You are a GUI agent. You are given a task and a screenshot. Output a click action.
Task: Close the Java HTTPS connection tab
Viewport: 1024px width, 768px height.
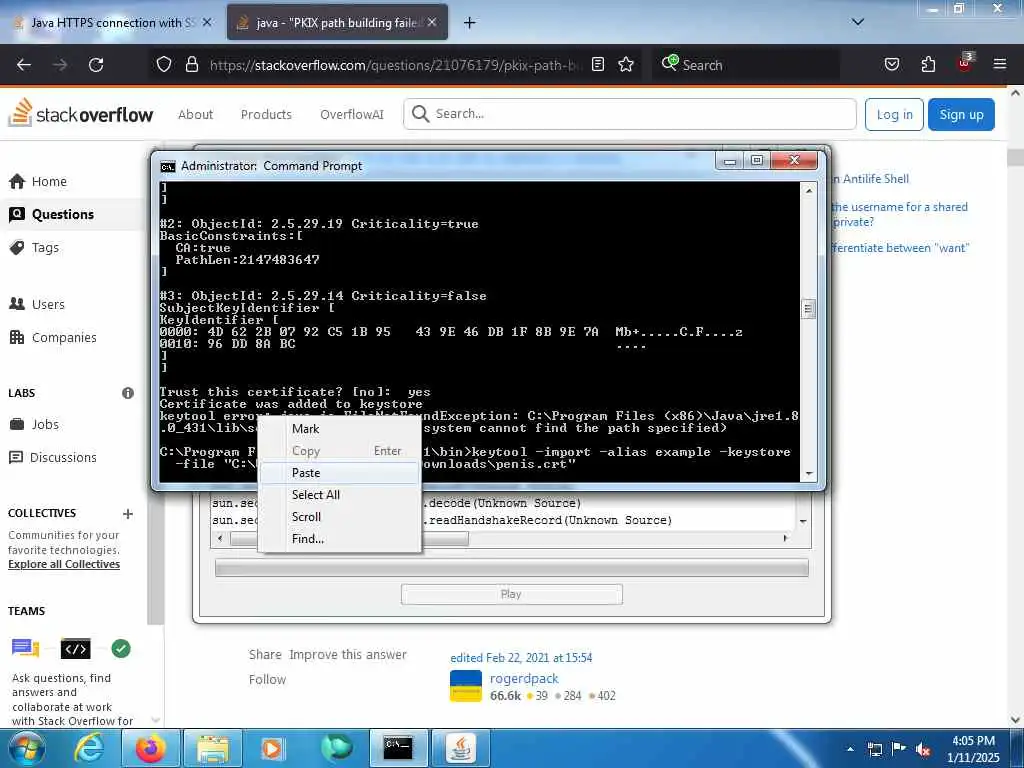pos(207,22)
